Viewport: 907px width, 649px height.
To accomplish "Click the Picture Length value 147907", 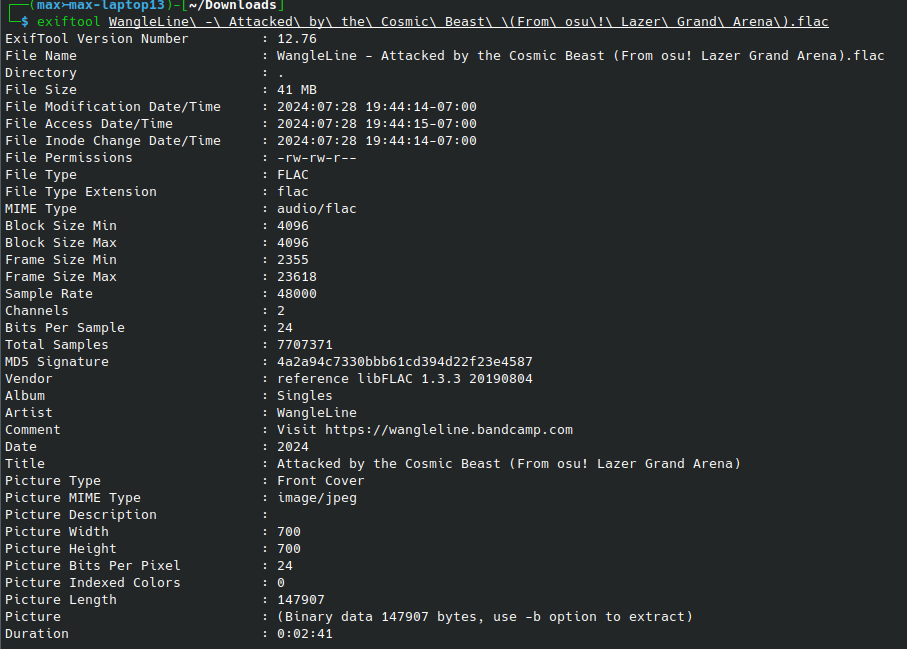I will [300, 600].
